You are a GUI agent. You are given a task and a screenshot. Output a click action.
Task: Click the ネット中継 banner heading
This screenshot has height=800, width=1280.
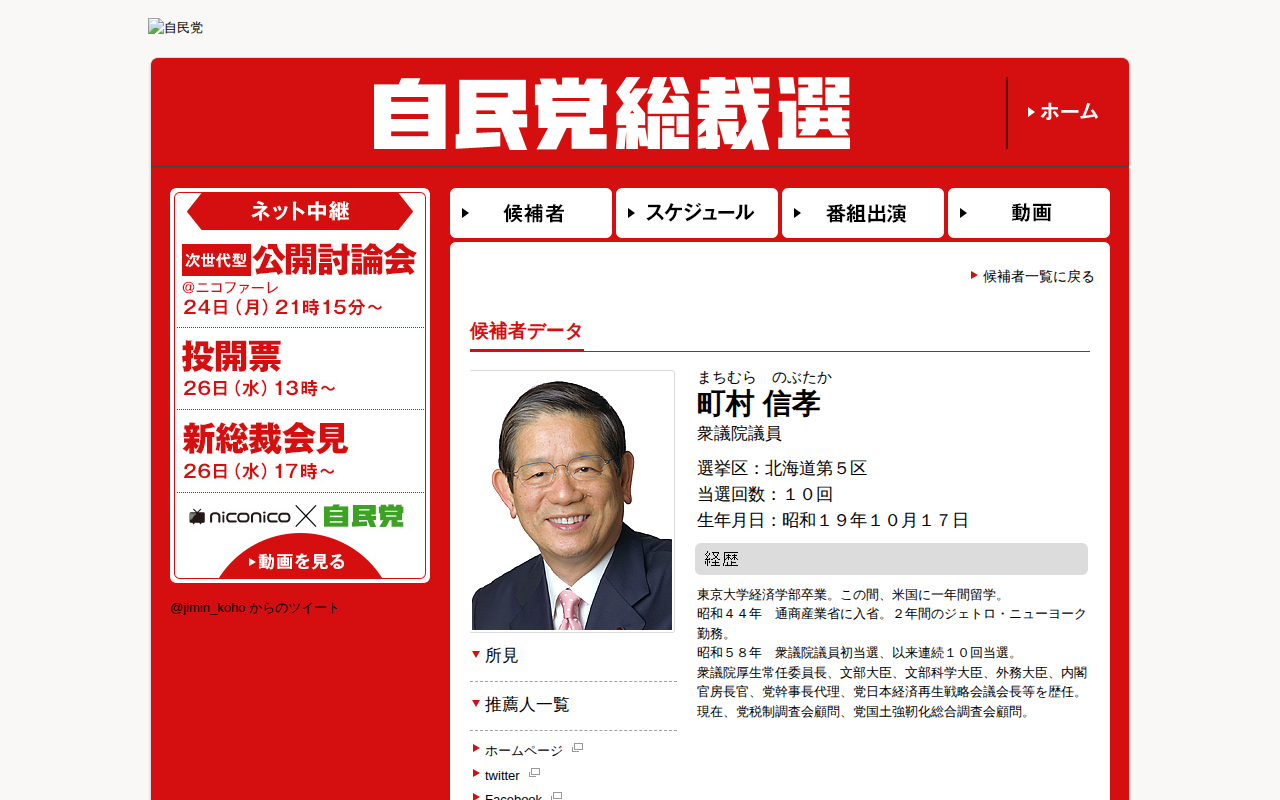(x=300, y=212)
